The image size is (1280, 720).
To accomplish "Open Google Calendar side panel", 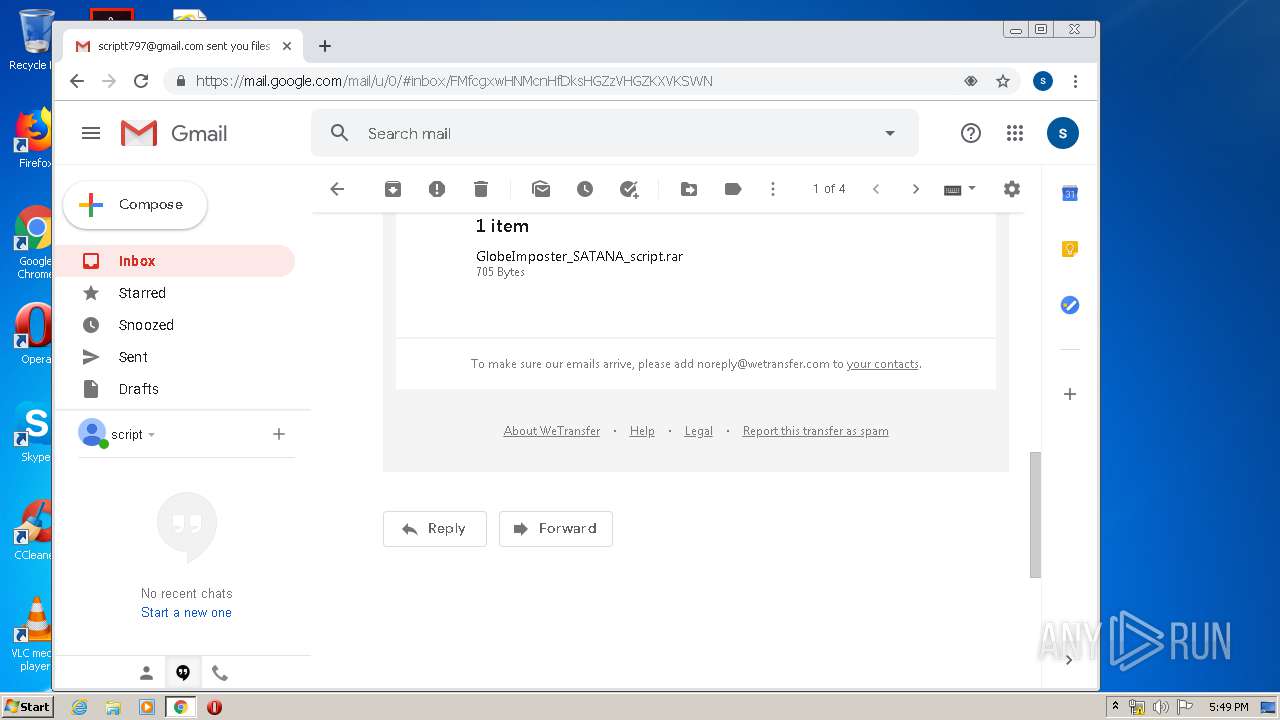I will click(1070, 193).
